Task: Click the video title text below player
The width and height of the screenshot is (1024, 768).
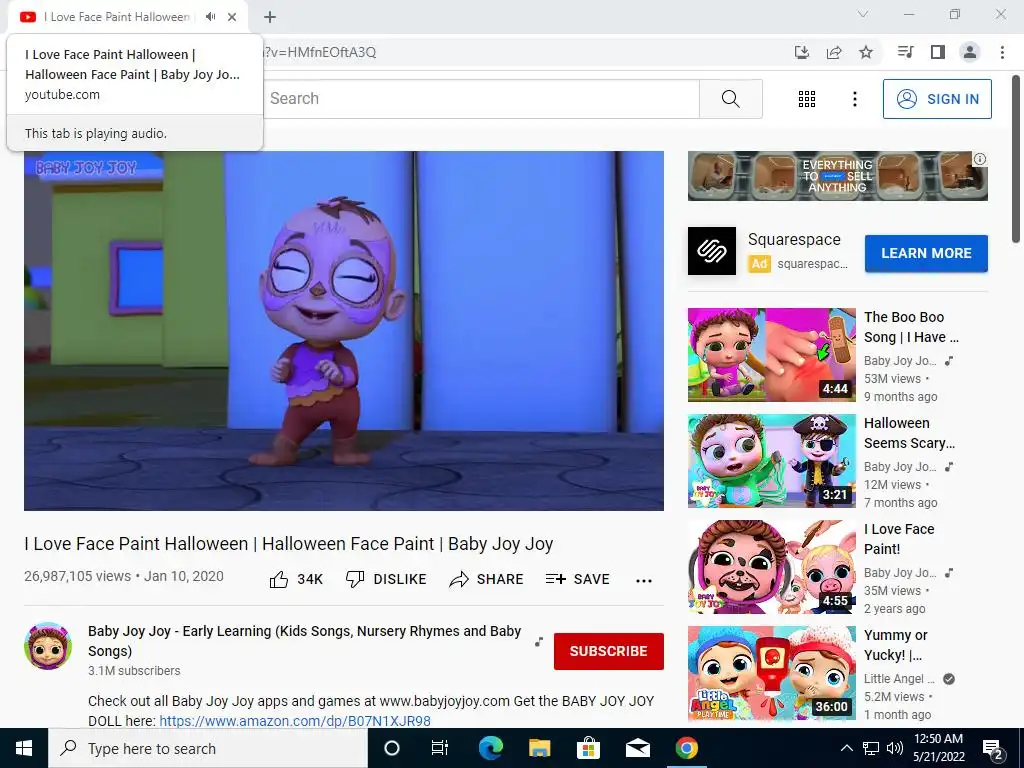Action: (x=289, y=543)
